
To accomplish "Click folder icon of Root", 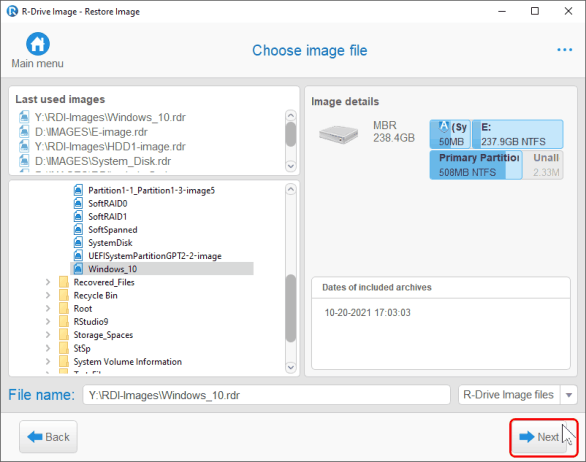I will [x=64, y=308].
